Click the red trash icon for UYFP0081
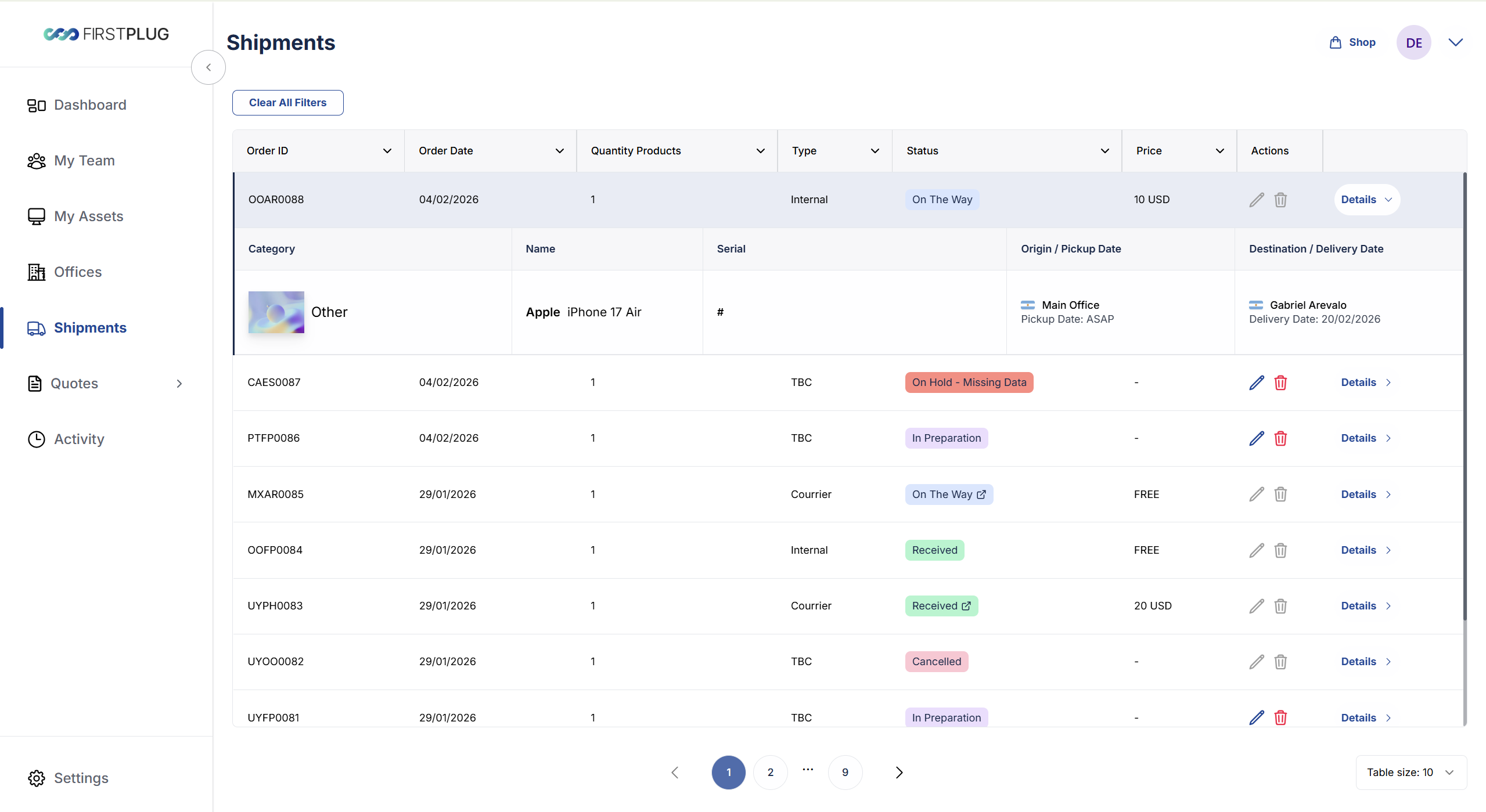Image resolution: width=1486 pixels, height=812 pixels. [1280, 717]
